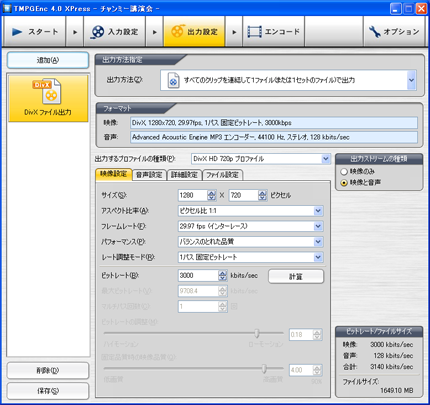Click the 出力方法 file icon

tap(173, 80)
